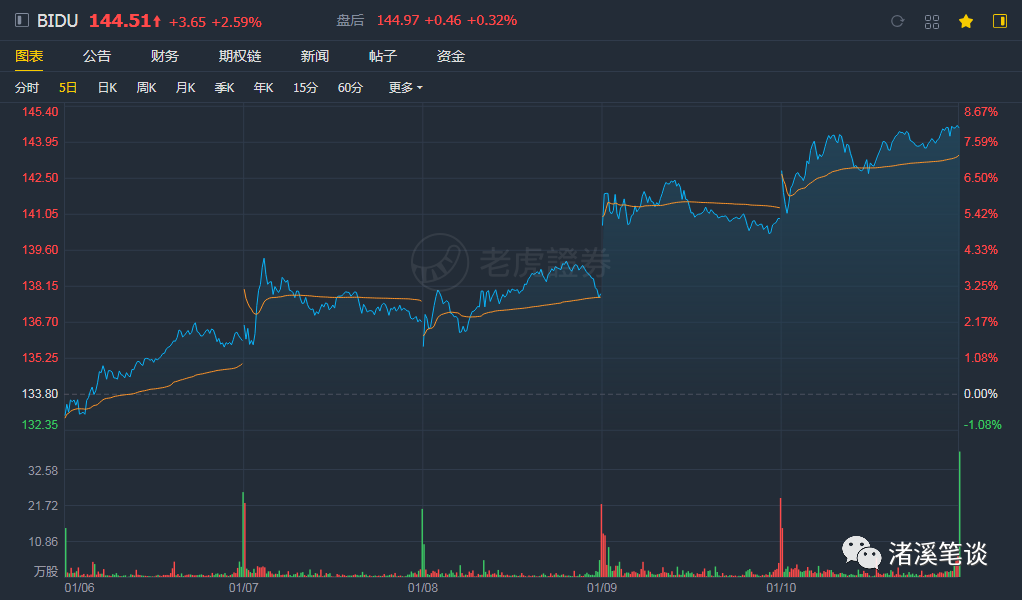Select the 日K chart period
The width and height of the screenshot is (1022, 600).
[107, 87]
